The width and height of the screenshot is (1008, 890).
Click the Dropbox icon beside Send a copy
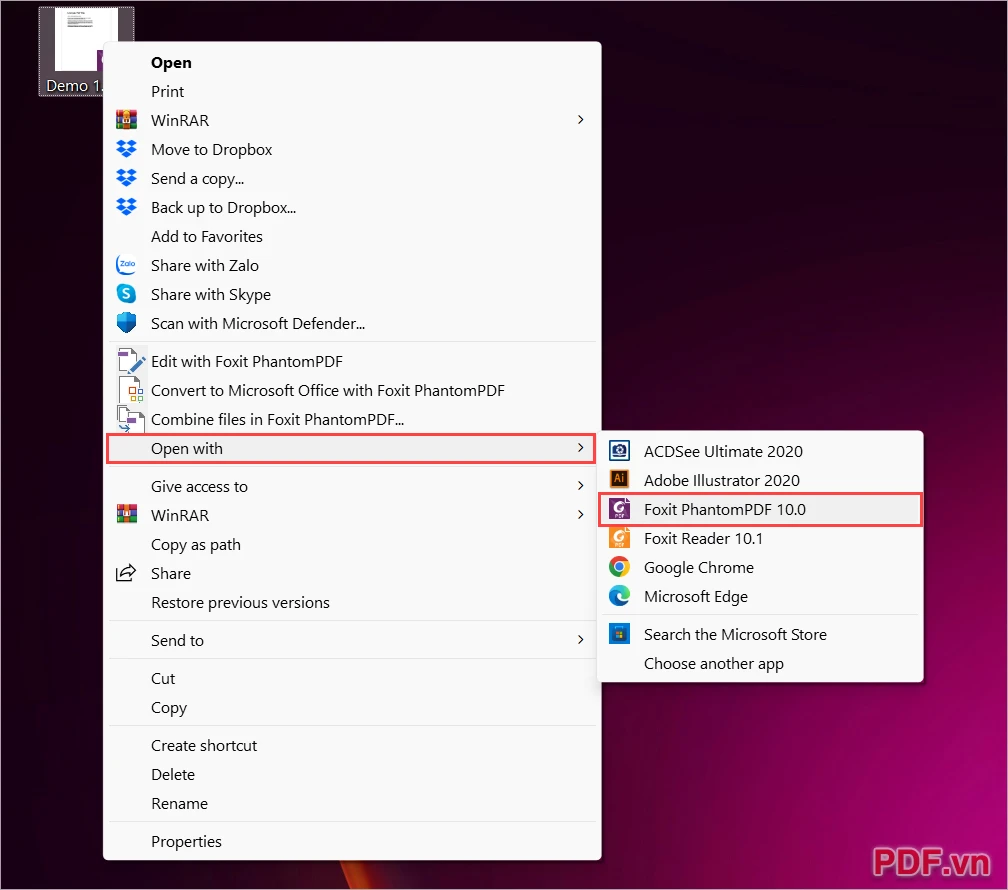127,178
